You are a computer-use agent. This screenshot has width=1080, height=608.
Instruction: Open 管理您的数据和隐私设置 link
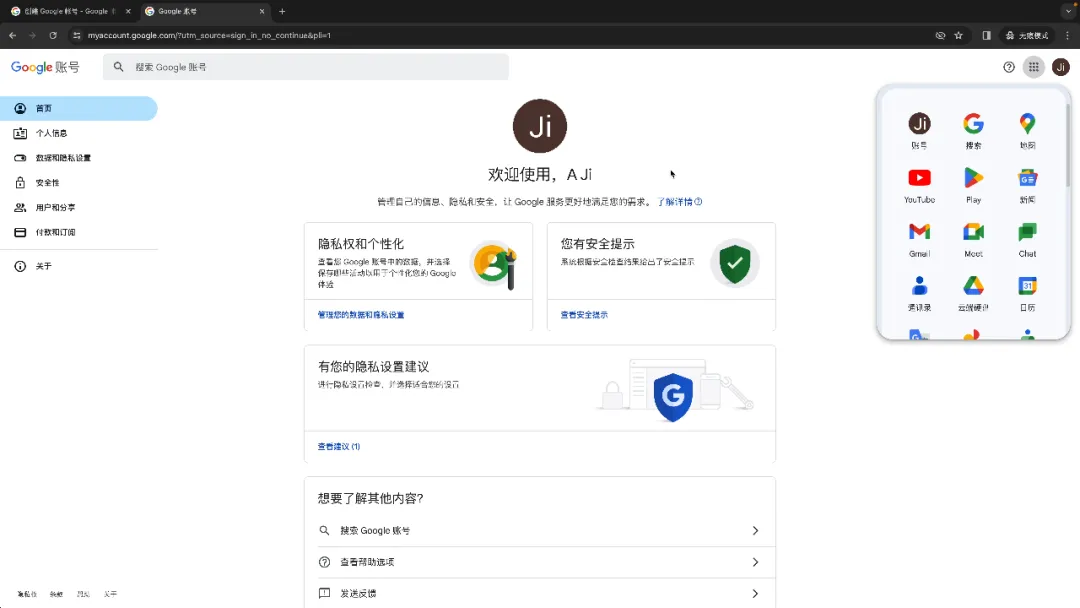point(361,315)
